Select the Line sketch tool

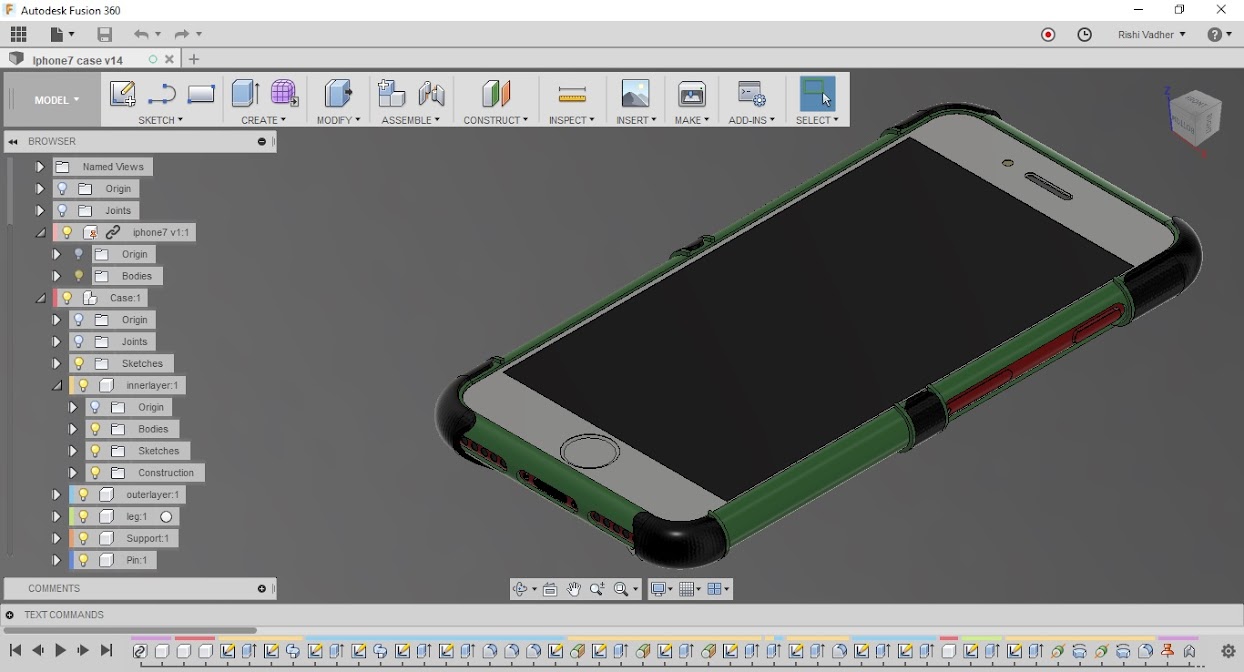161,95
